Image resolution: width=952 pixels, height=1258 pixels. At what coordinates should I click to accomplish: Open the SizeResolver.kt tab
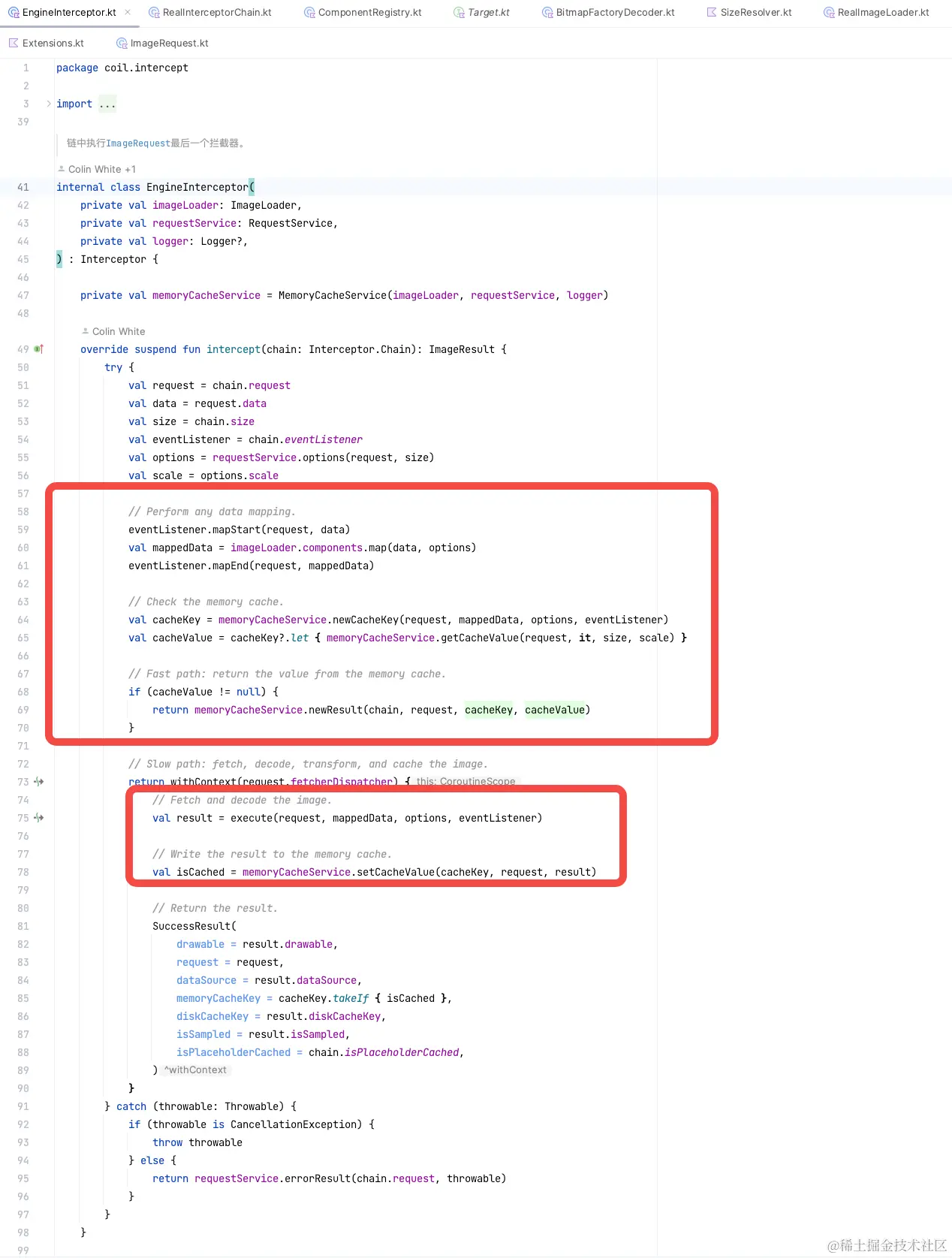tap(749, 13)
